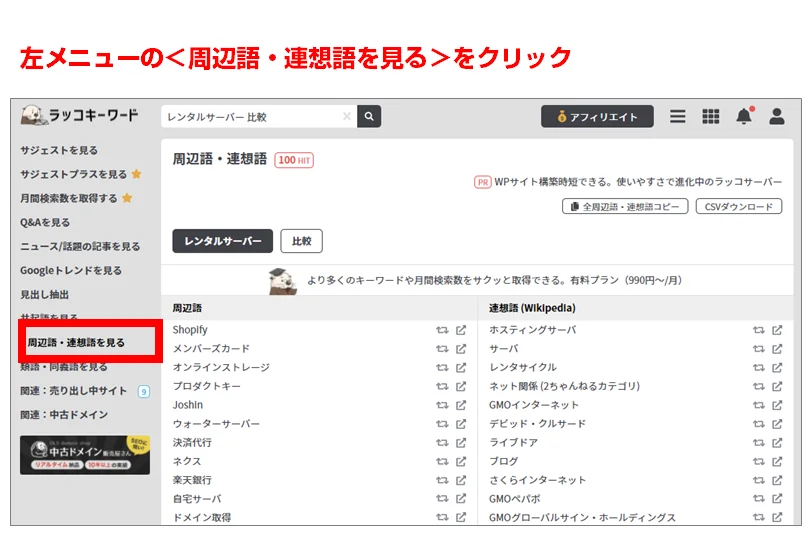
Task: Open the user account profile icon
Action: (777, 116)
